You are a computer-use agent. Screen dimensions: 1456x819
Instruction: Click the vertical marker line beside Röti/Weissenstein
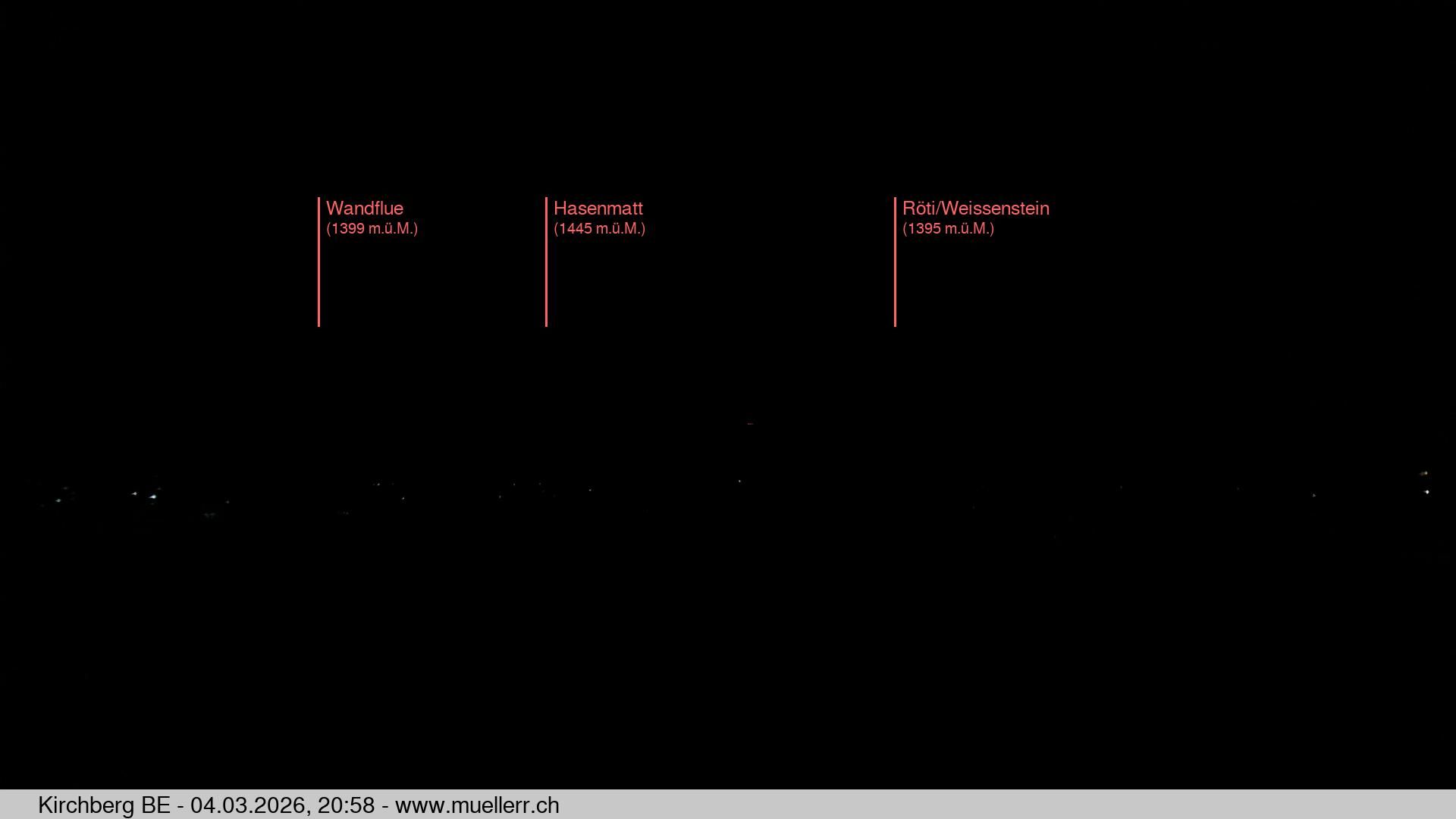(x=895, y=281)
